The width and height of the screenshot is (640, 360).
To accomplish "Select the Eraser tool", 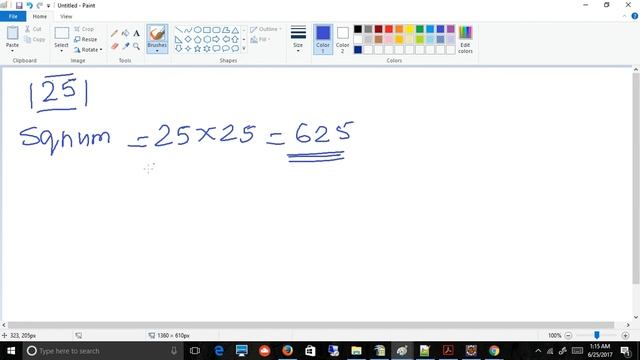I will tap(115, 47).
